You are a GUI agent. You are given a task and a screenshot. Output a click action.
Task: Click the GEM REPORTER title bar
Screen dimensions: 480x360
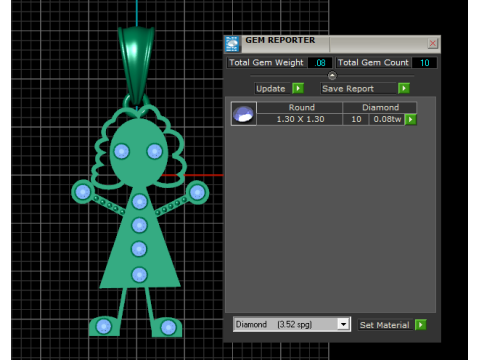coord(333,44)
